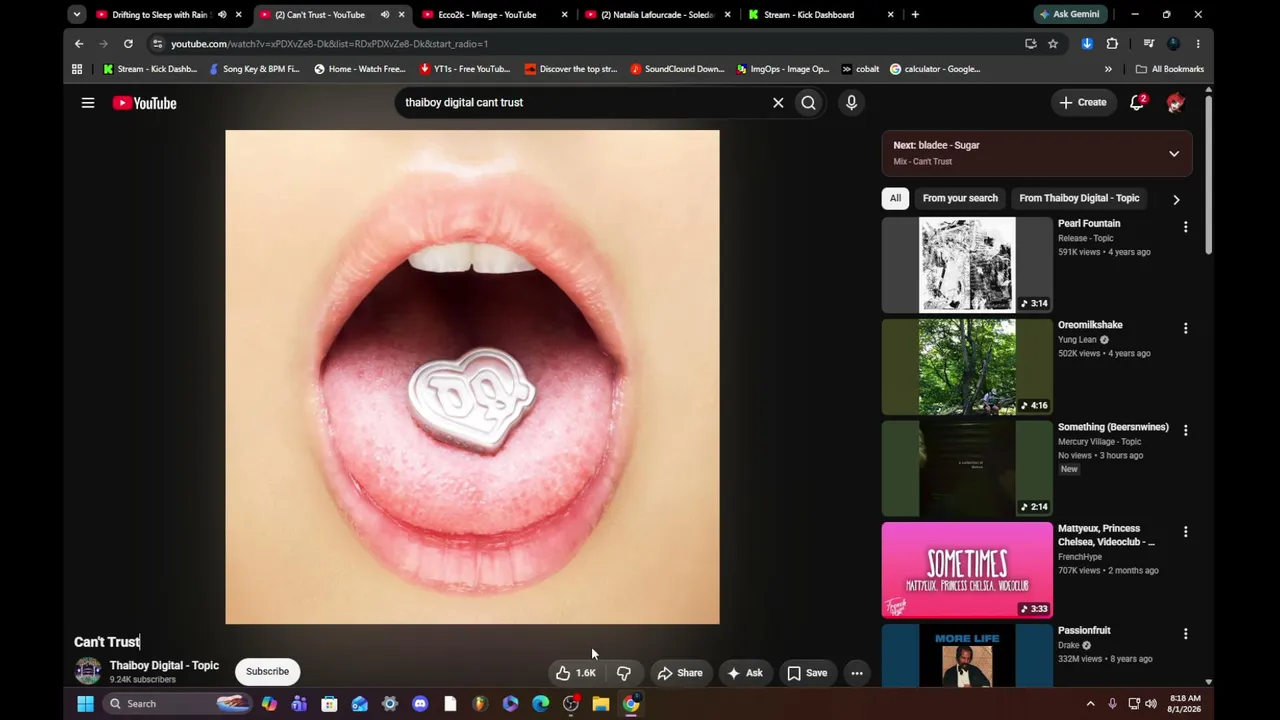This screenshot has height=720, width=1280.
Task: Clear the YouTube search box text
Action: [x=778, y=102]
